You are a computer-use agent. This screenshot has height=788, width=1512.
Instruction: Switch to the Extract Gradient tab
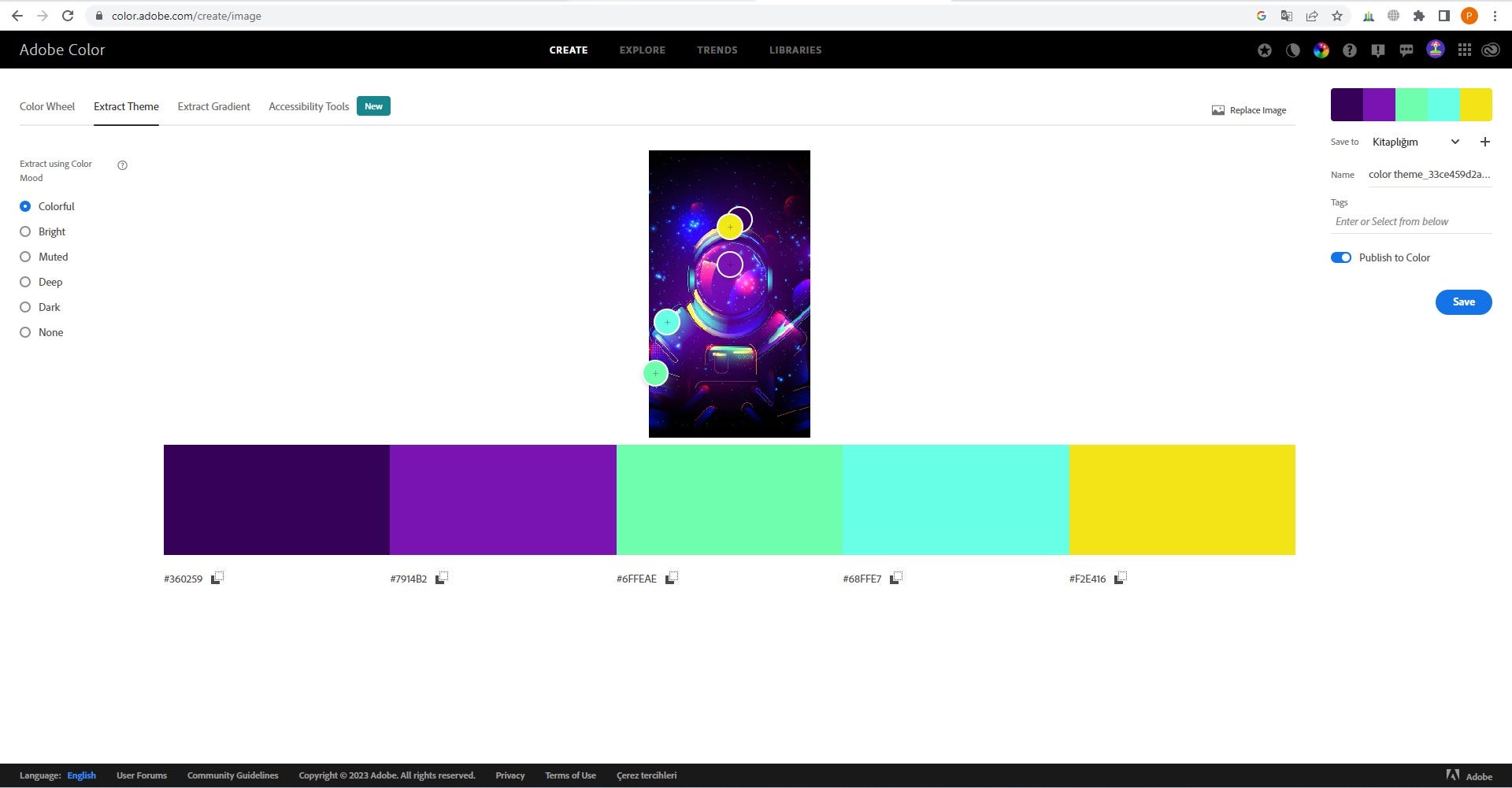click(214, 106)
